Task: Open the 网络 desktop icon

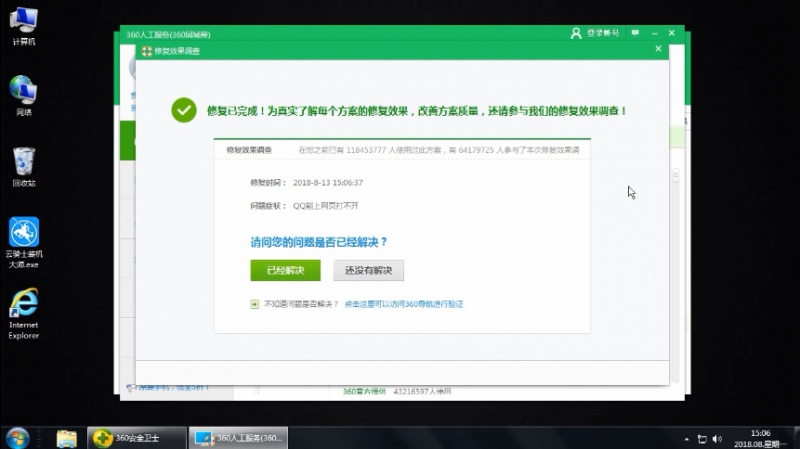Action: click(23, 96)
